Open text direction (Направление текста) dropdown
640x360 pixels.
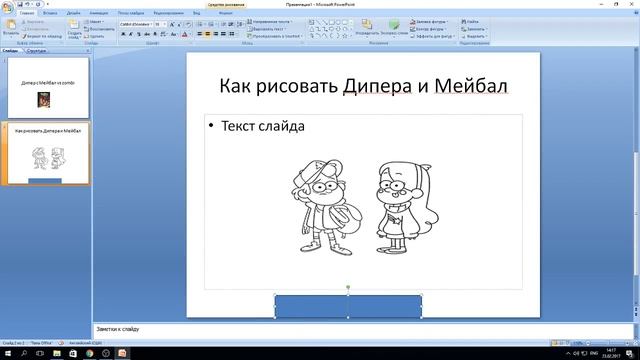[270, 22]
